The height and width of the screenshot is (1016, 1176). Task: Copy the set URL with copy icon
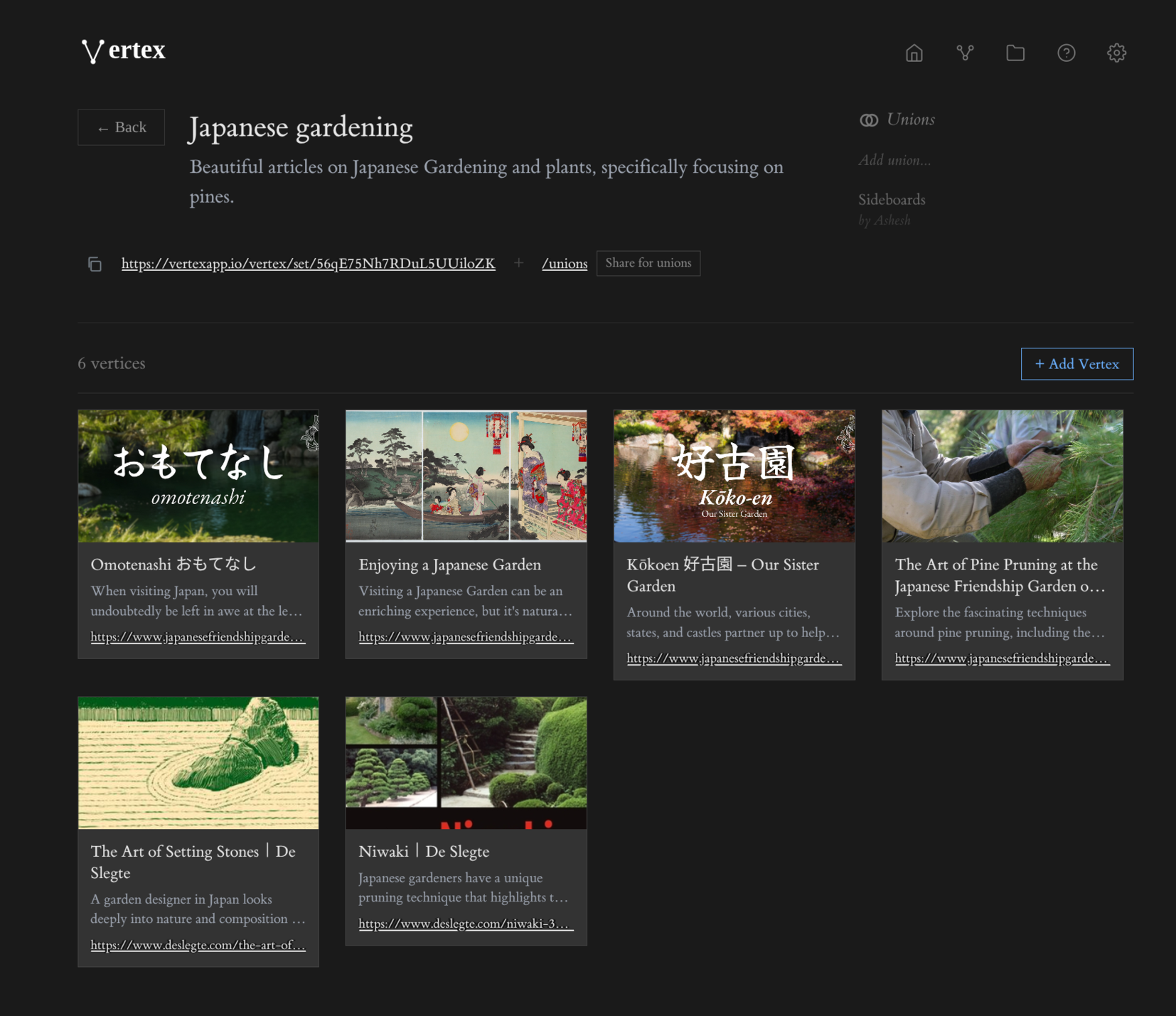coord(95,264)
